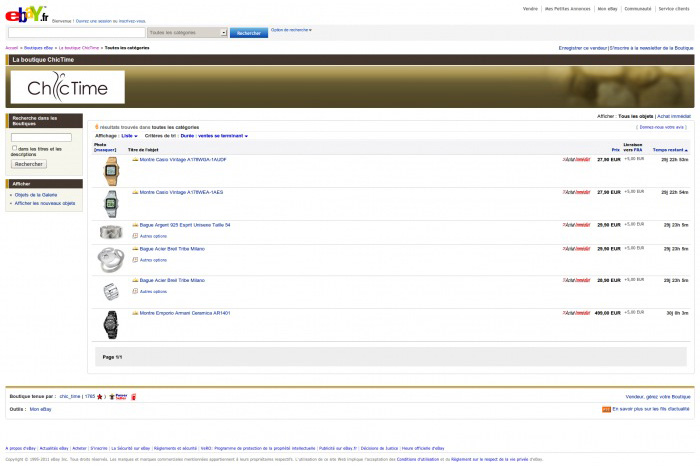The image size is (700, 466).
Task: Click options icon under Bague Argent 925
Action: click(x=135, y=236)
